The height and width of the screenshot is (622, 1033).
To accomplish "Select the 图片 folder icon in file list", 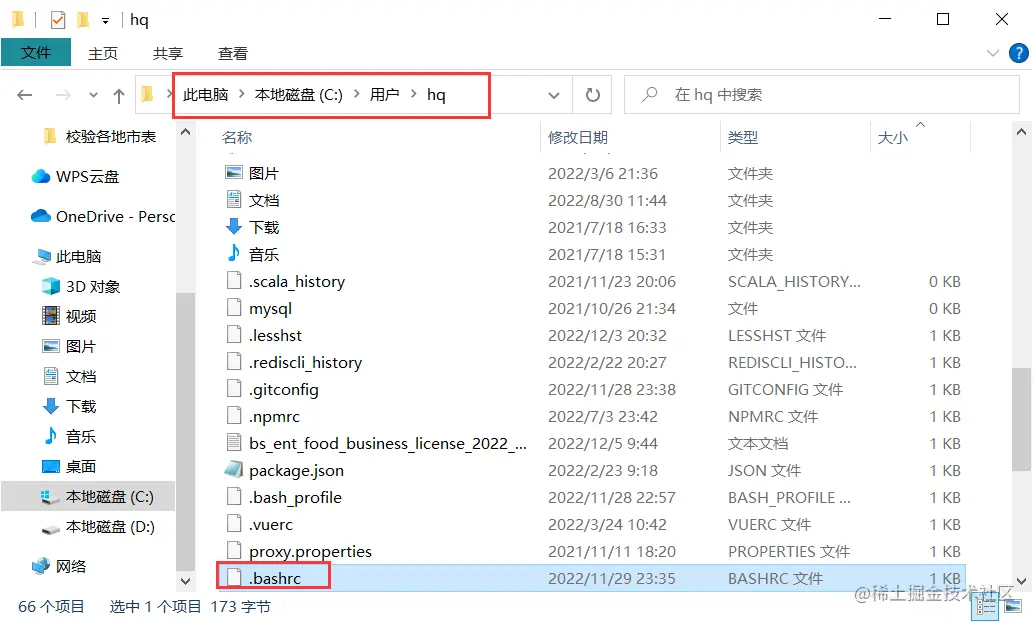I will point(234,173).
